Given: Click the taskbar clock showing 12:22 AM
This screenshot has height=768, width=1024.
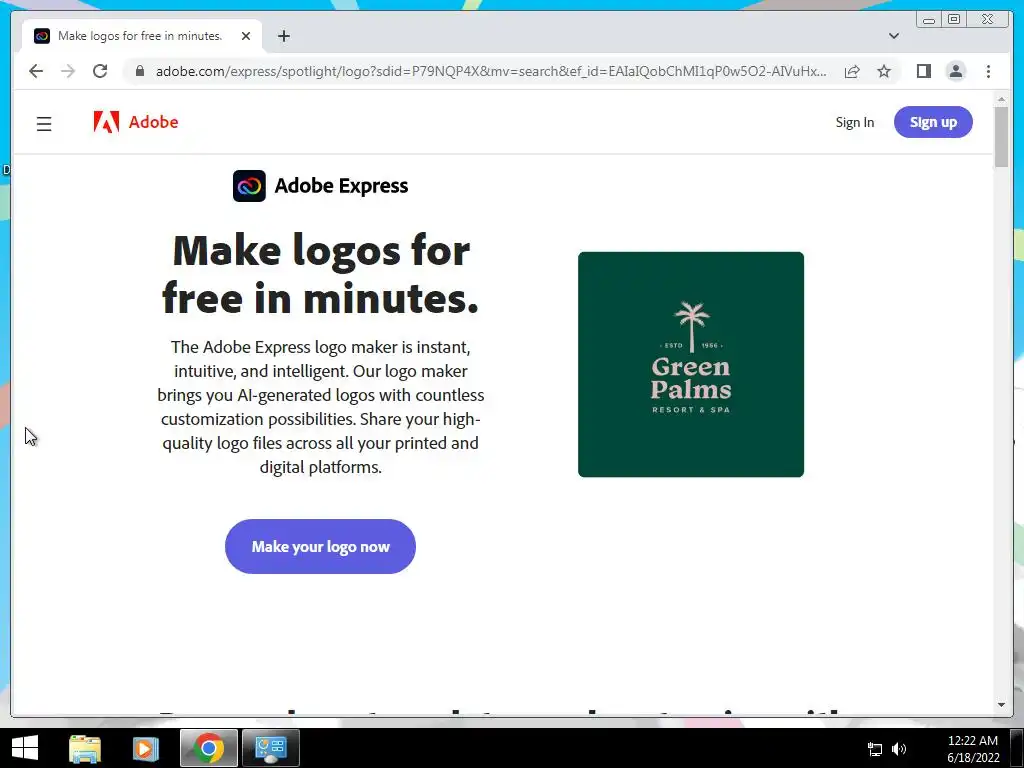Looking at the screenshot, I should 972,749.
